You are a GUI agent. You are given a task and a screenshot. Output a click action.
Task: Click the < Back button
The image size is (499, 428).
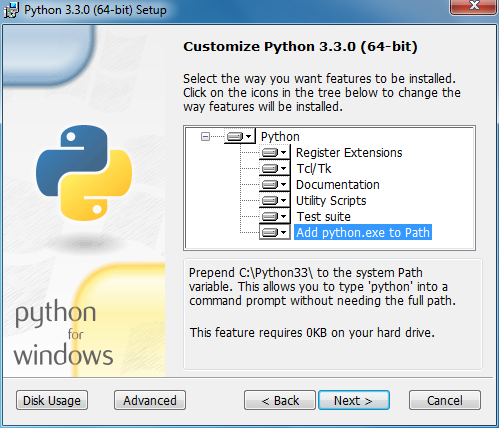280,400
